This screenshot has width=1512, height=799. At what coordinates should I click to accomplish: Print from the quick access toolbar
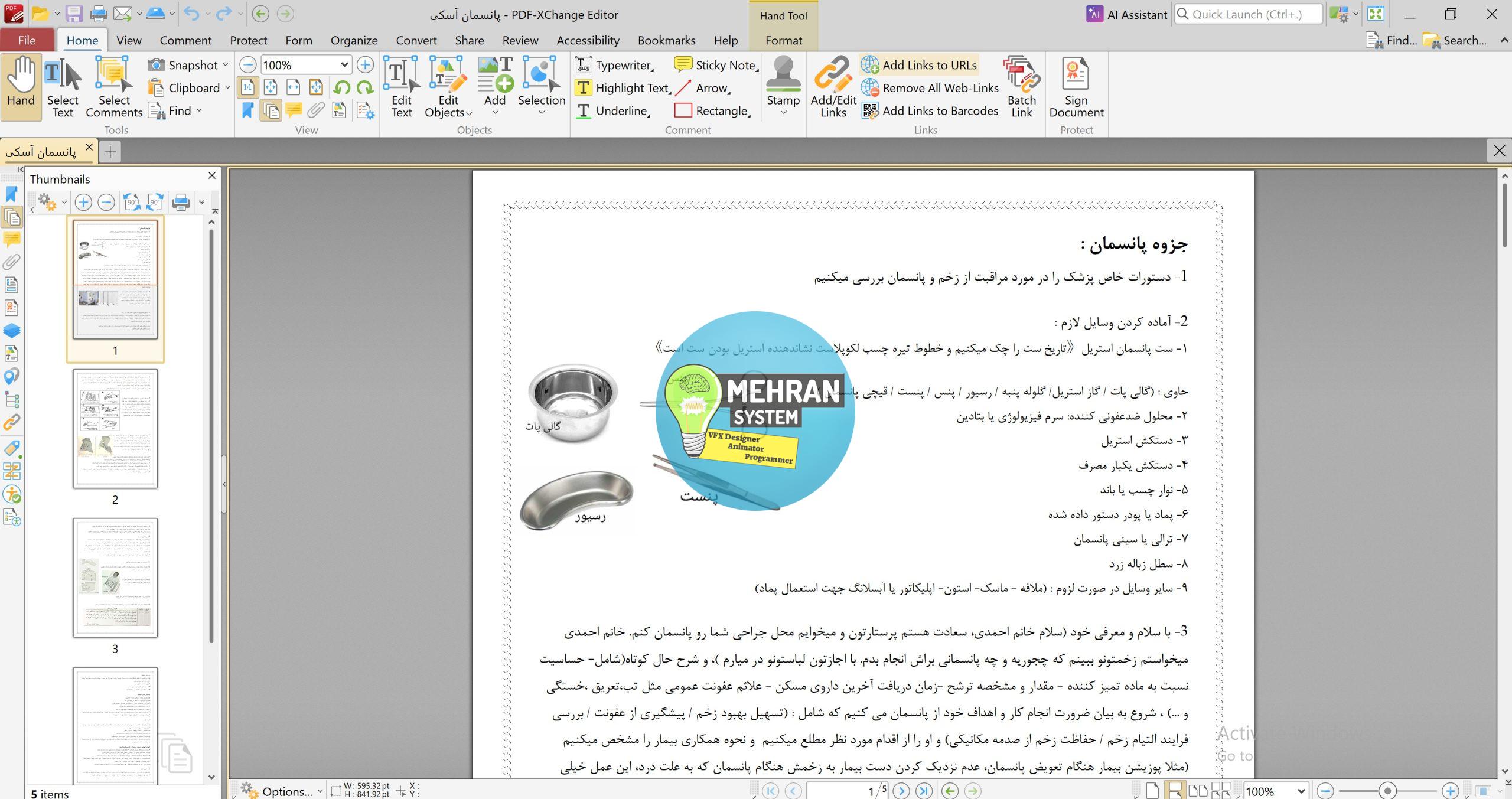coord(98,14)
